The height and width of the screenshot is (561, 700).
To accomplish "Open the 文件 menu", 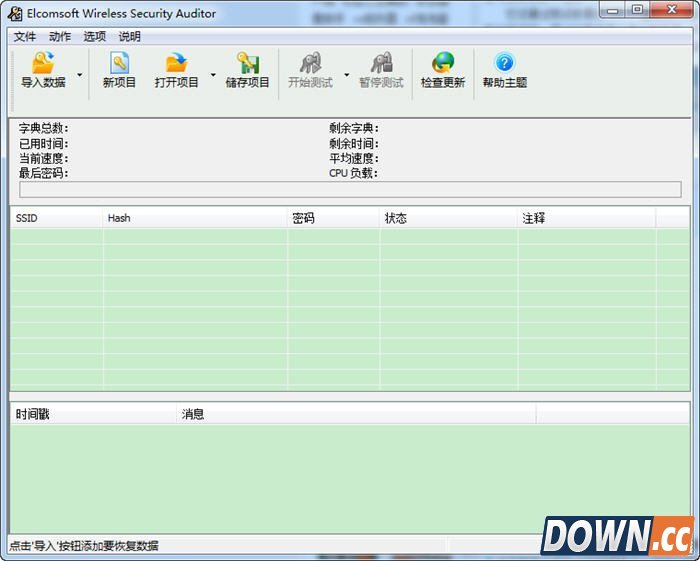I will click(x=25, y=37).
